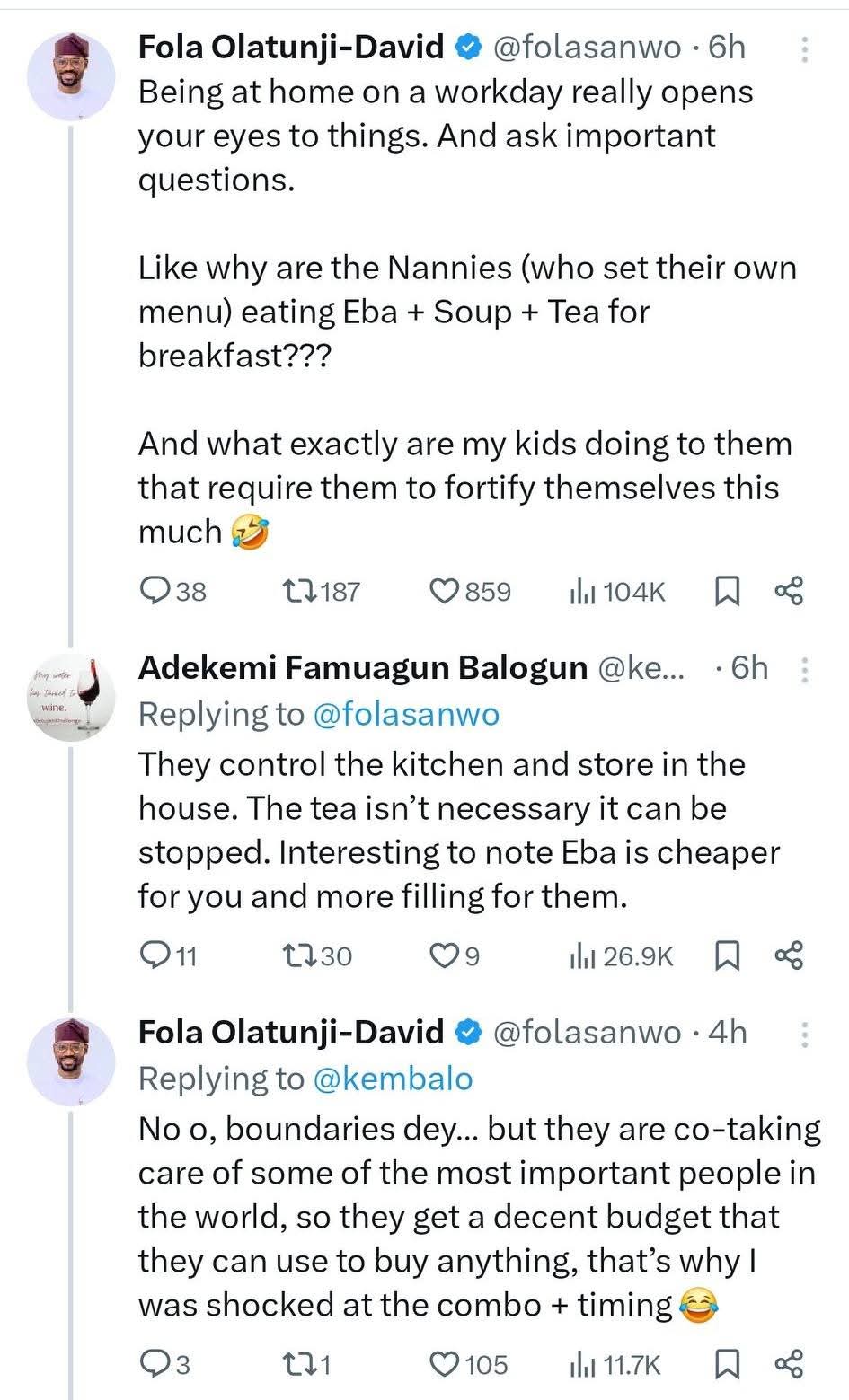Reply to the first tweet about Nannies
The height and width of the screenshot is (1400, 849).
(156, 590)
